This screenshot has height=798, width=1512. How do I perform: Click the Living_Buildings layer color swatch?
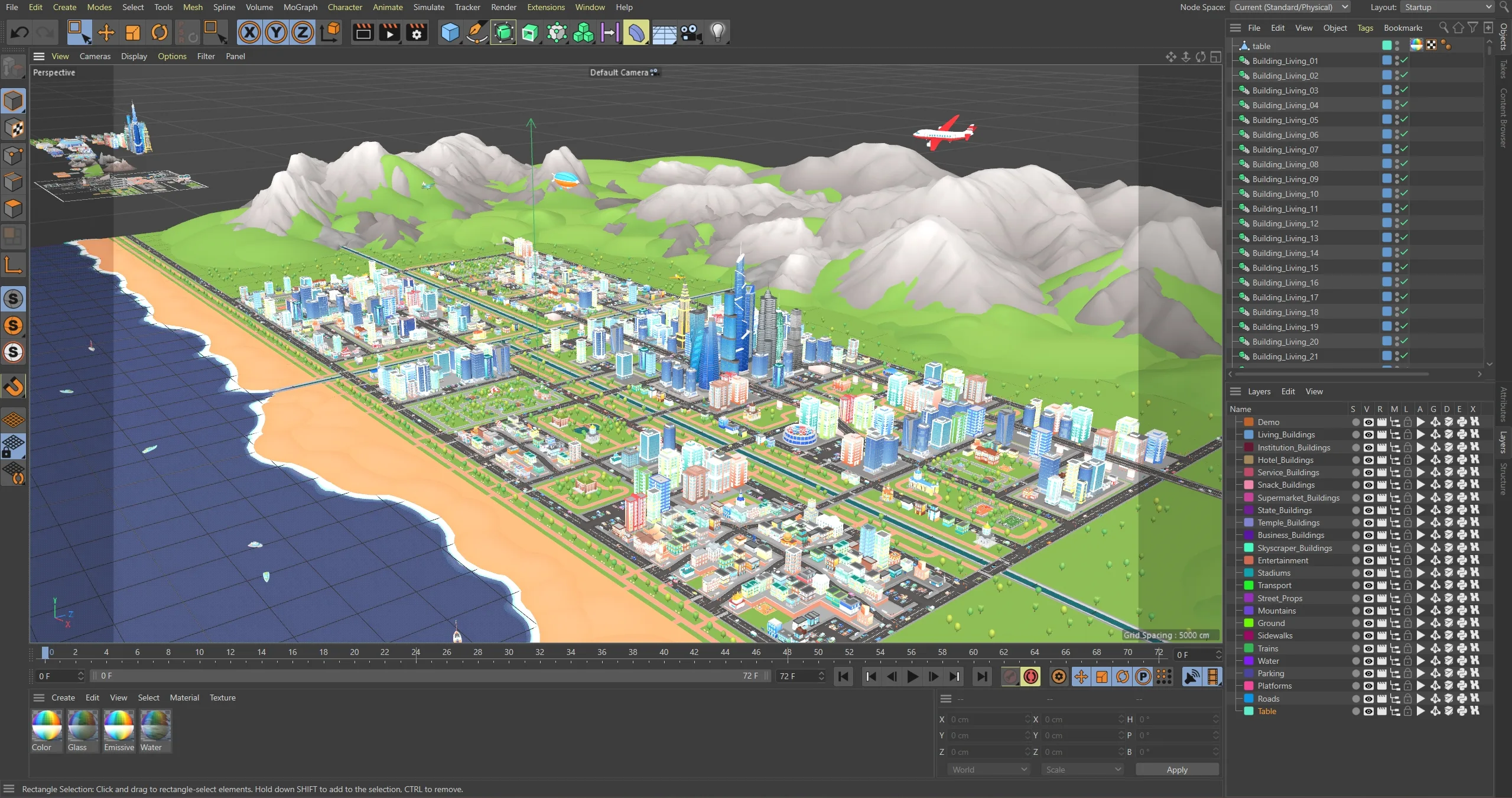coord(1249,434)
